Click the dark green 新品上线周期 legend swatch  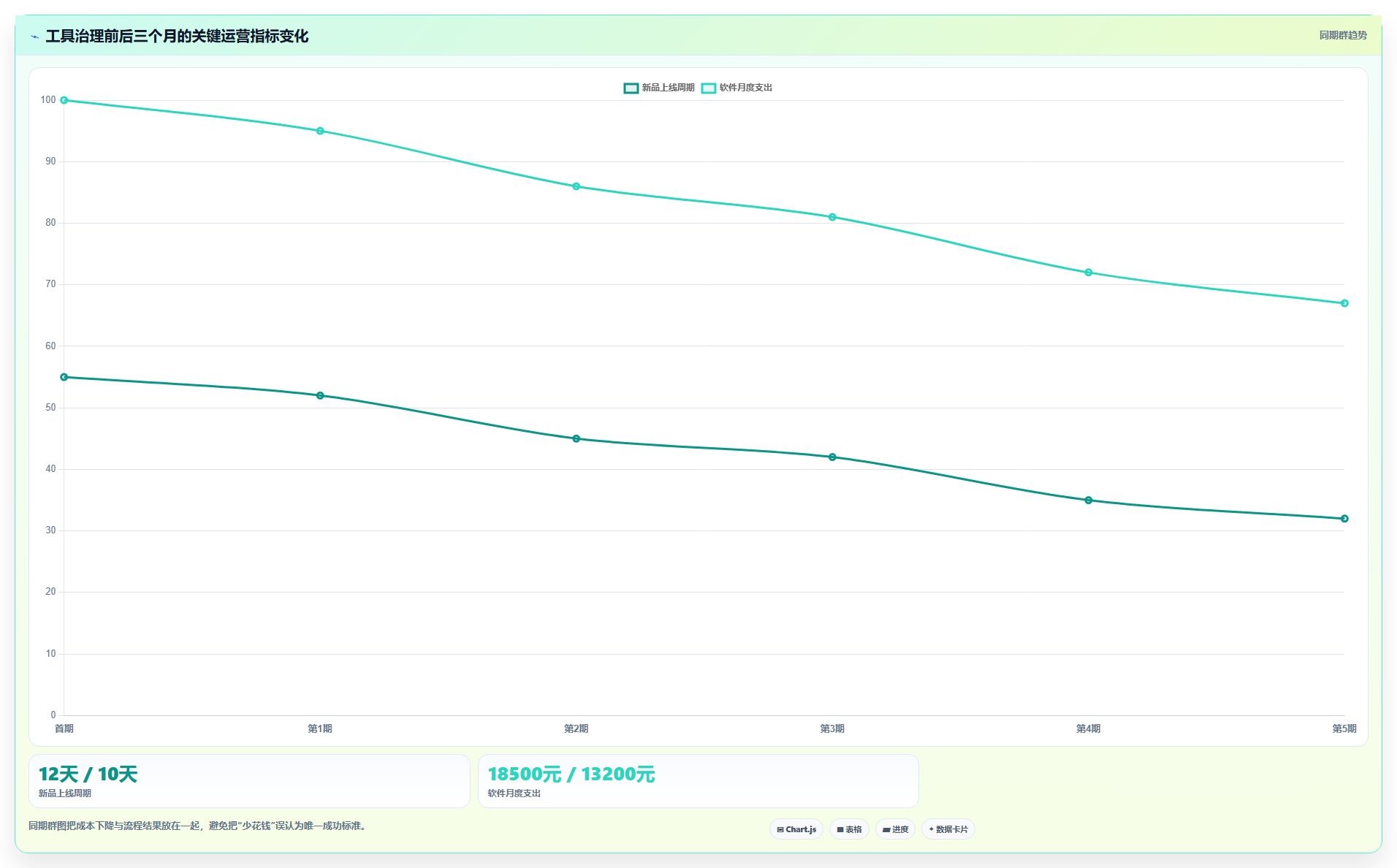pyautogui.click(x=631, y=88)
